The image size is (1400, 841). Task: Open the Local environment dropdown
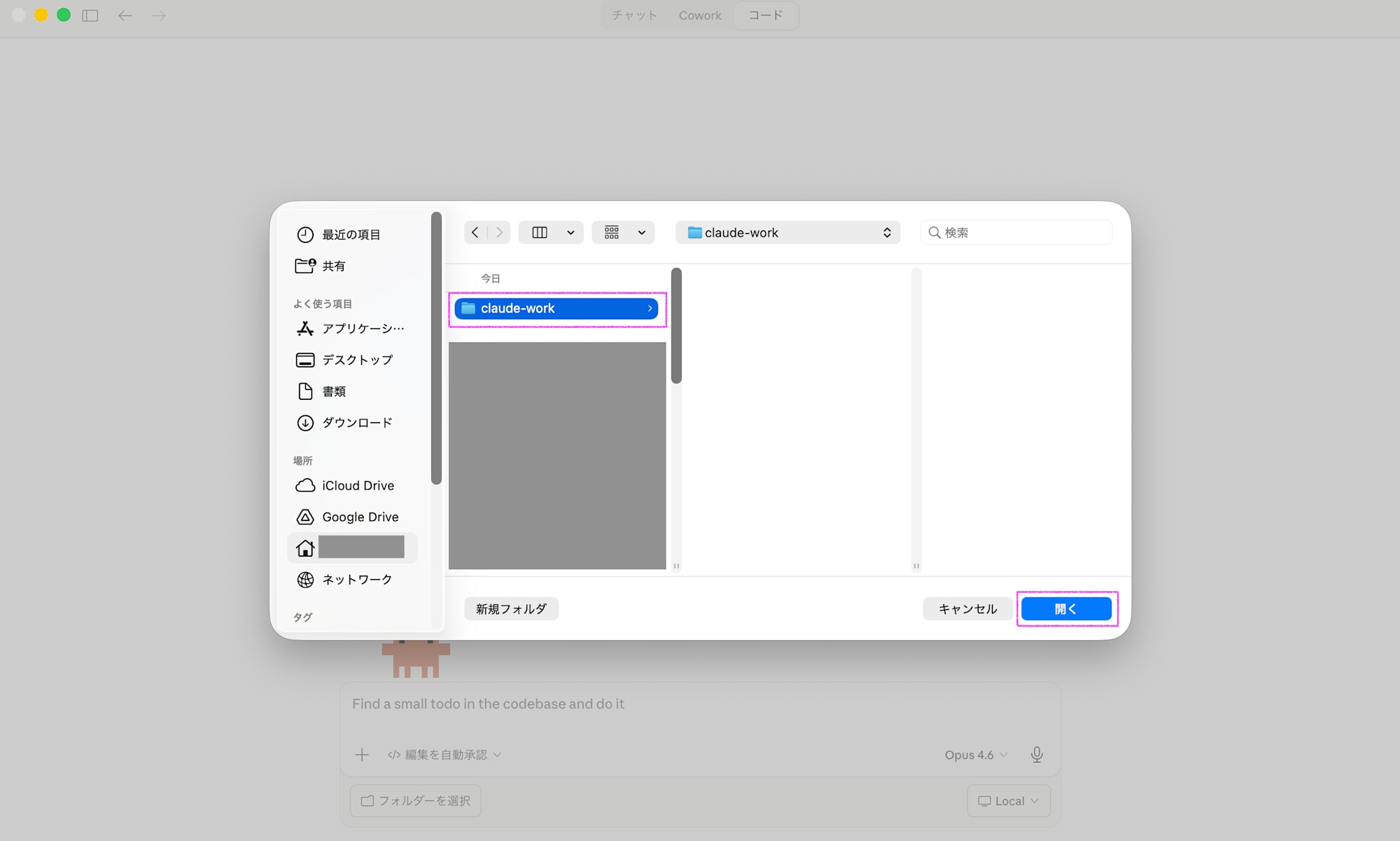point(1008,800)
